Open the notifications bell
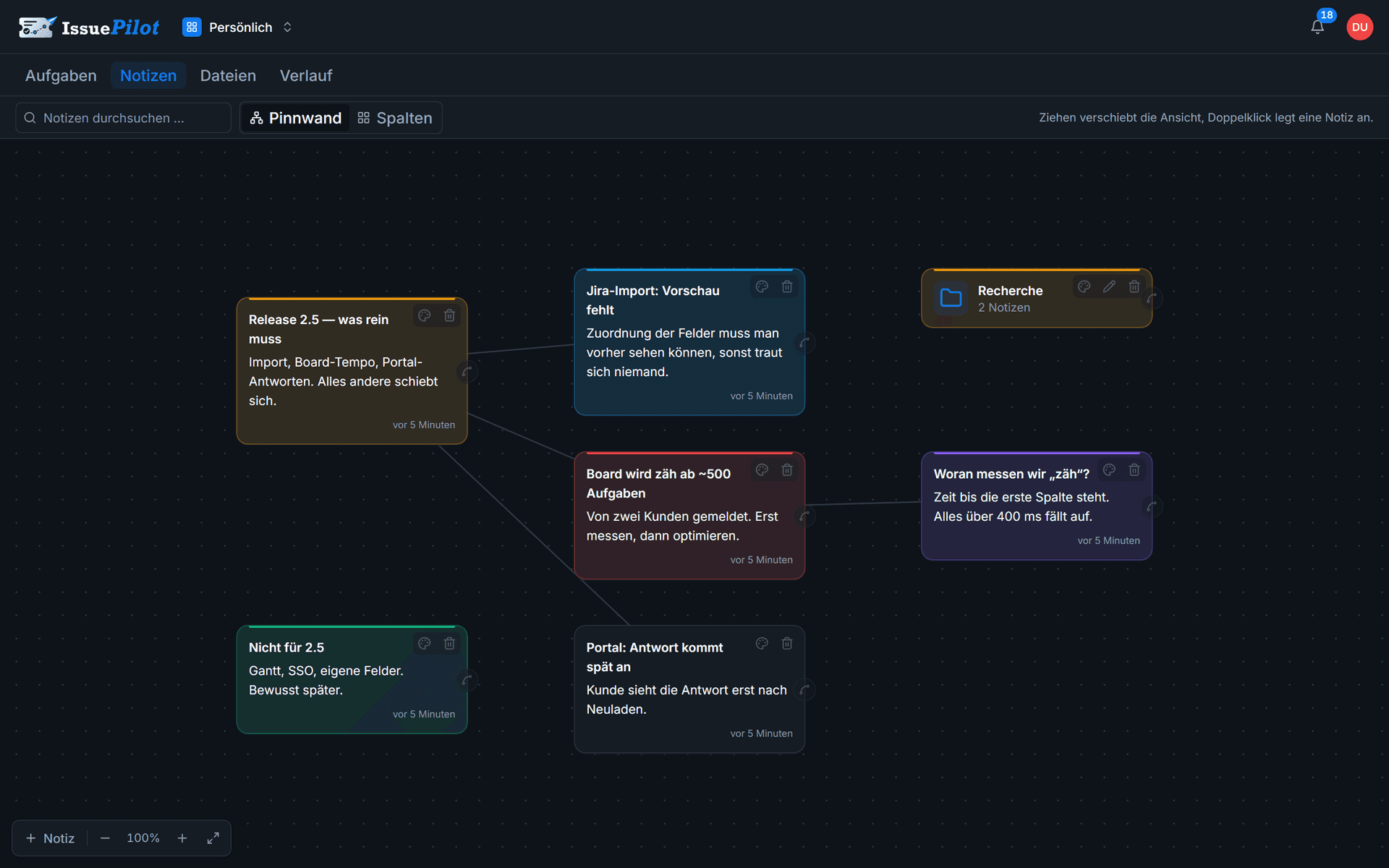1389x868 pixels. [1317, 27]
